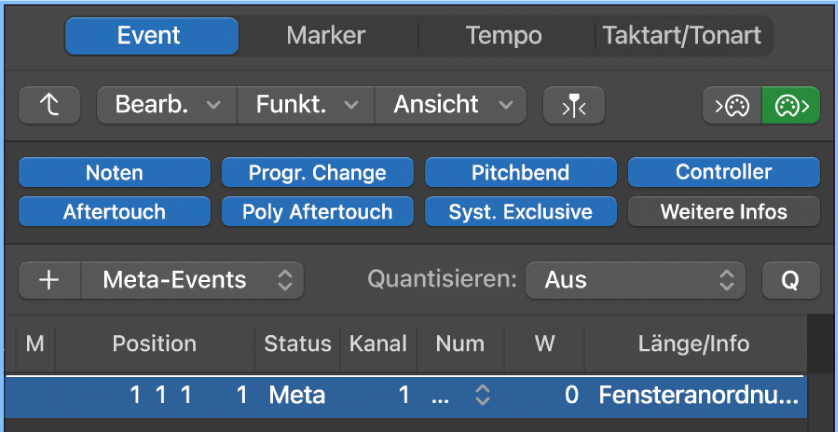Toggle the Poly Aftertouch filter

tap(317, 212)
